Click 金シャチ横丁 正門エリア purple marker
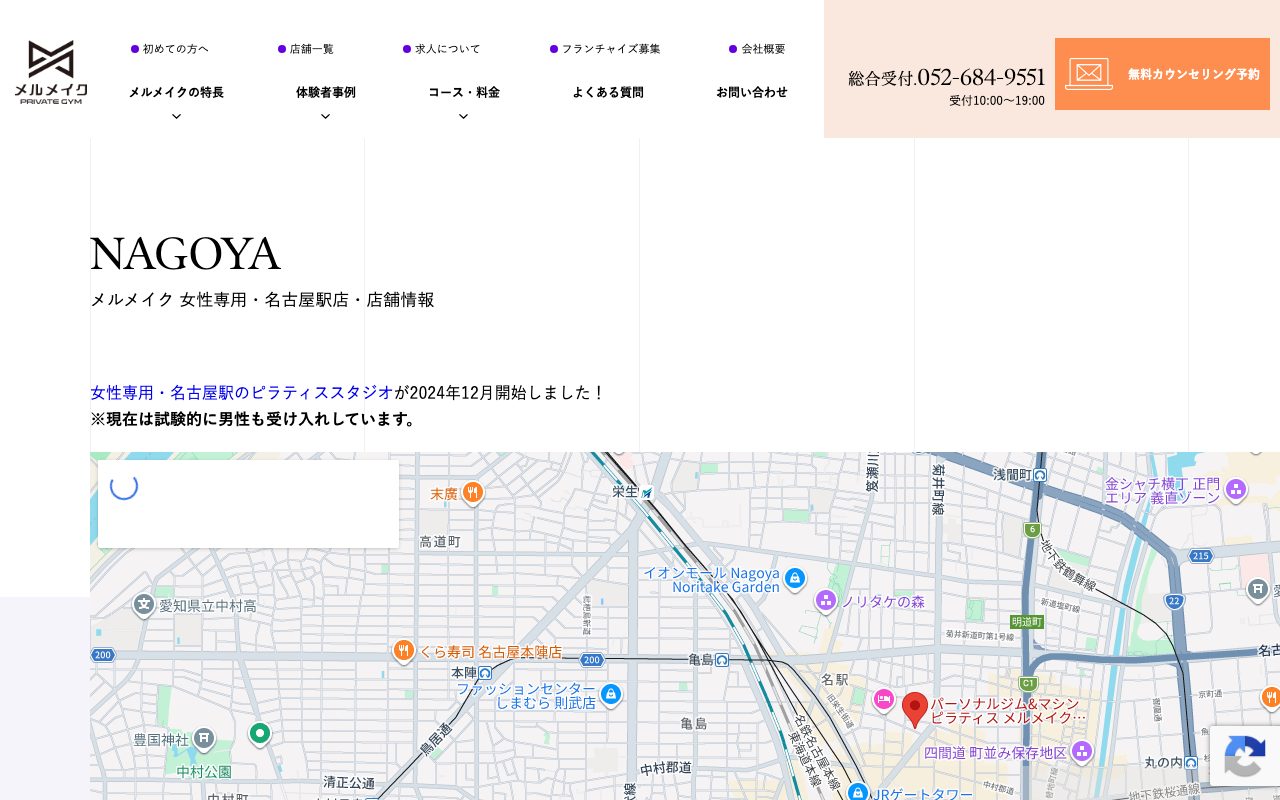 (x=1236, y=489)
